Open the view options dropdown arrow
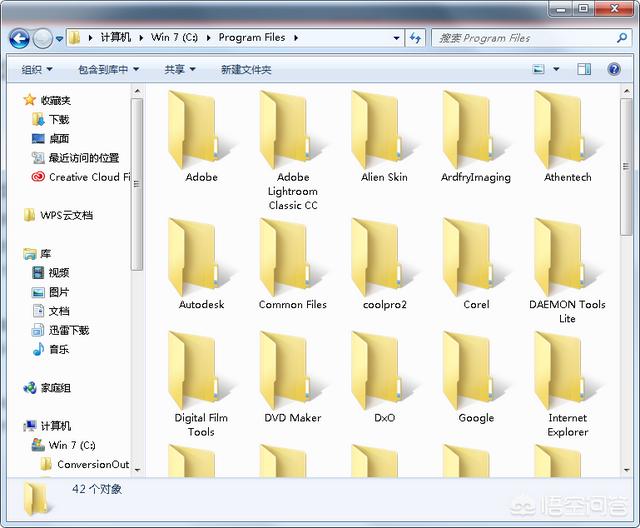The image size is (640, 528). [x=556, y=69]
